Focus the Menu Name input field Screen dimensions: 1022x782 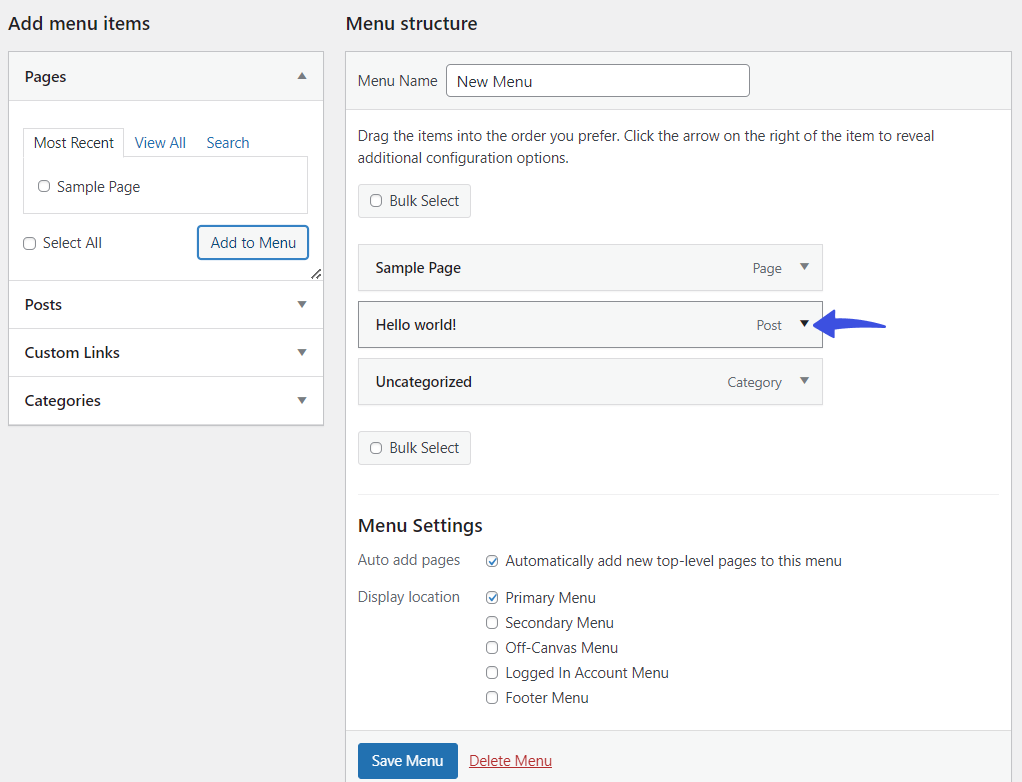click(598, 81)
